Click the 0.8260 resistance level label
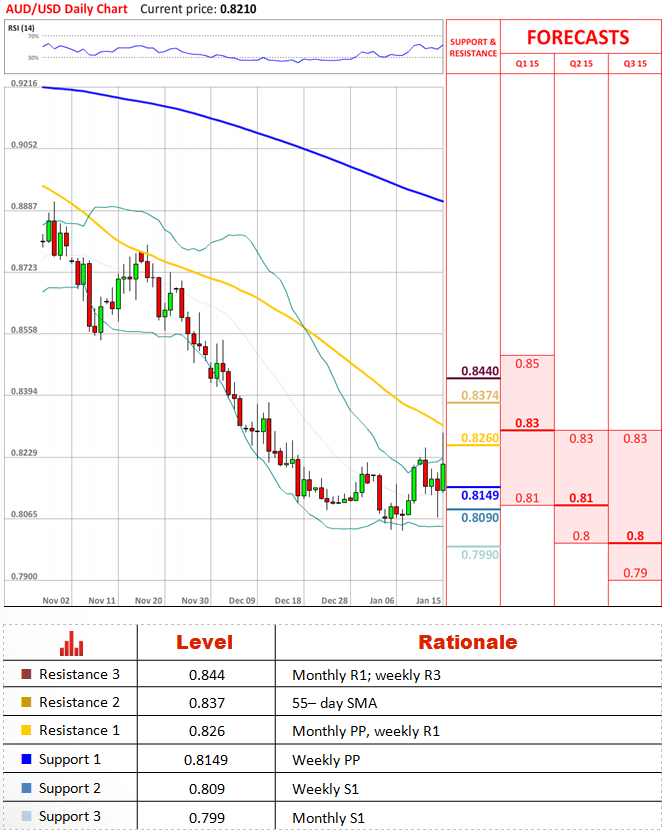Viewport: 662px width, 830px height. [480, 438]
